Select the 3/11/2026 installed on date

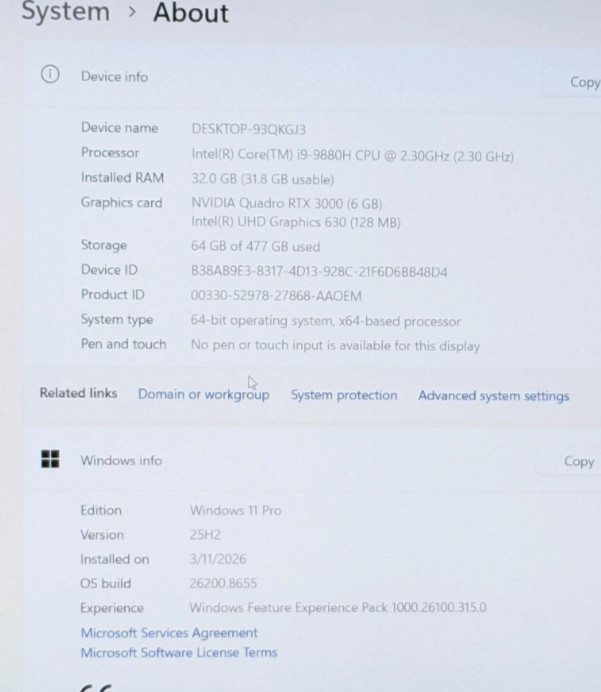[x=218, y=559]
